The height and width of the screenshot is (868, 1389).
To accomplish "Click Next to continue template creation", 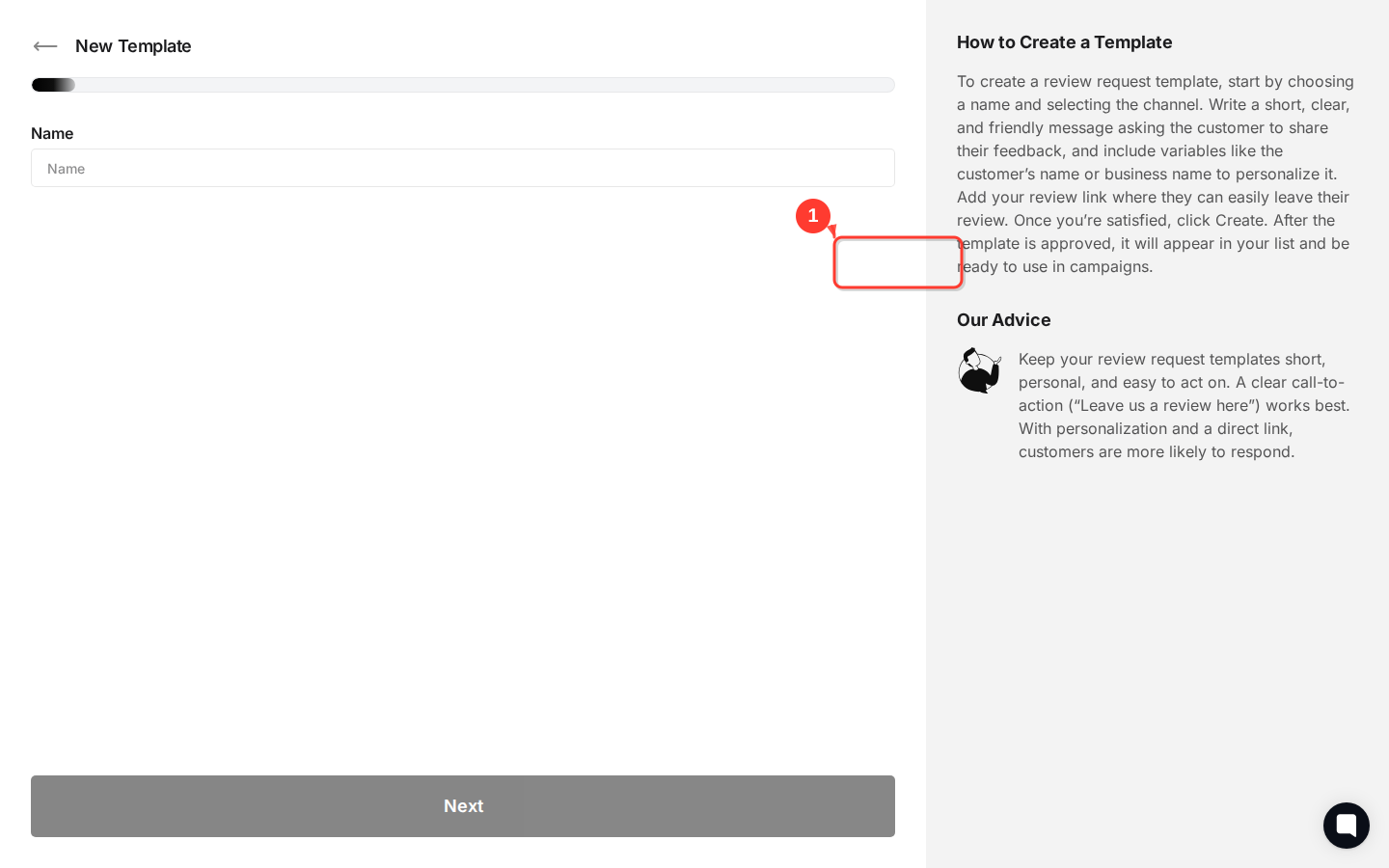I will pyautogui.click(x=463, y=806).
